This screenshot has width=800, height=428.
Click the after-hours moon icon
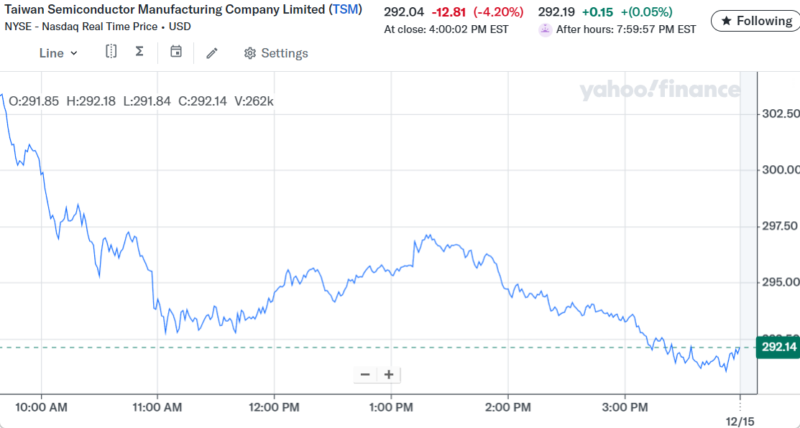pos(544,30)
